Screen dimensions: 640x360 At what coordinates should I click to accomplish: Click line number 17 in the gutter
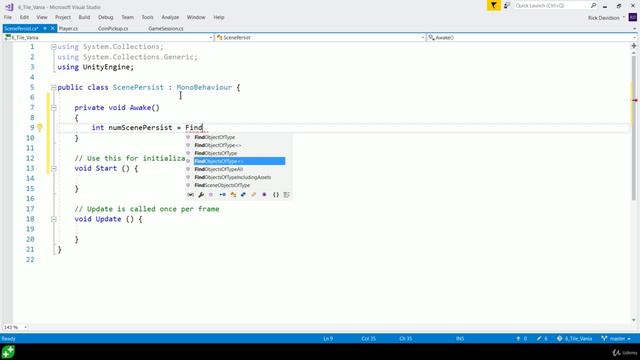click(30, 209)
